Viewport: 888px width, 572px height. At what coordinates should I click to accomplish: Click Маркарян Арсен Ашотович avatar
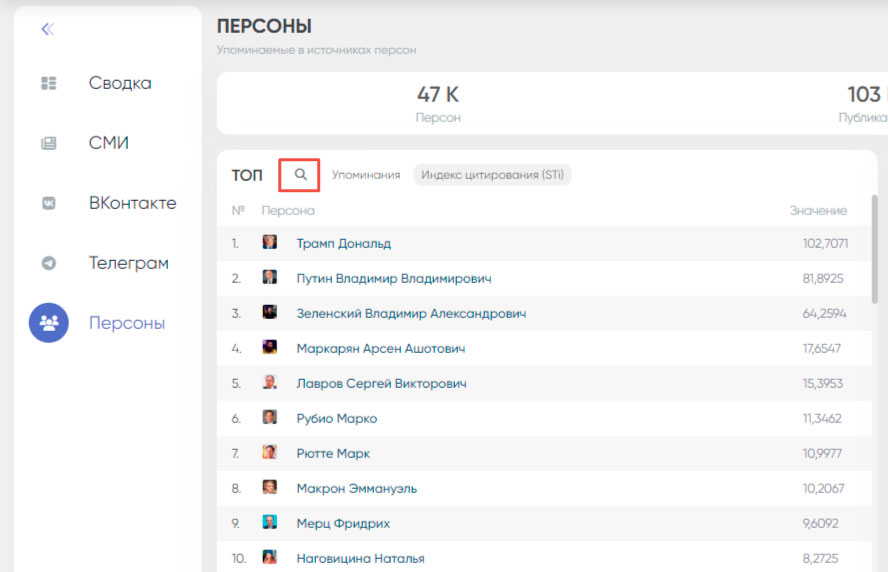pyautogui.click(x=269, y=348)
